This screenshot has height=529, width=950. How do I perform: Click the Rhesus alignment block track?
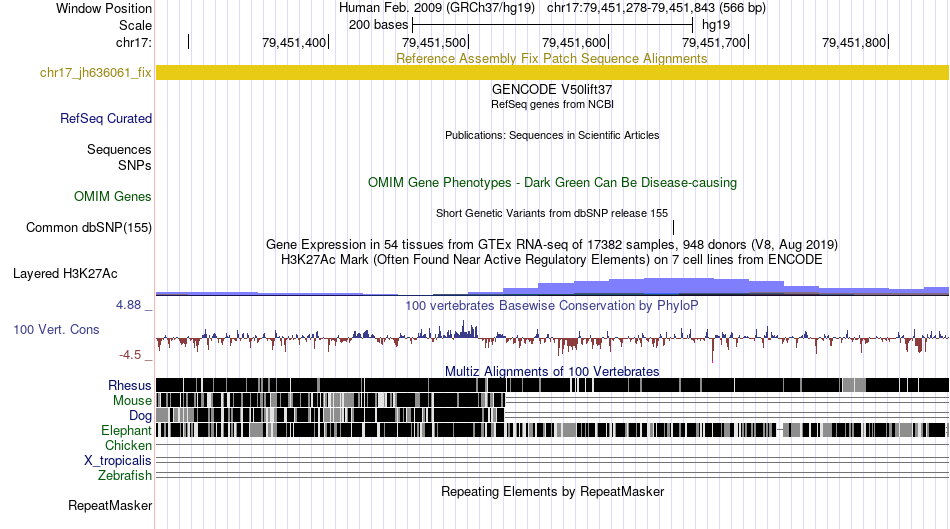pos(552,385)
